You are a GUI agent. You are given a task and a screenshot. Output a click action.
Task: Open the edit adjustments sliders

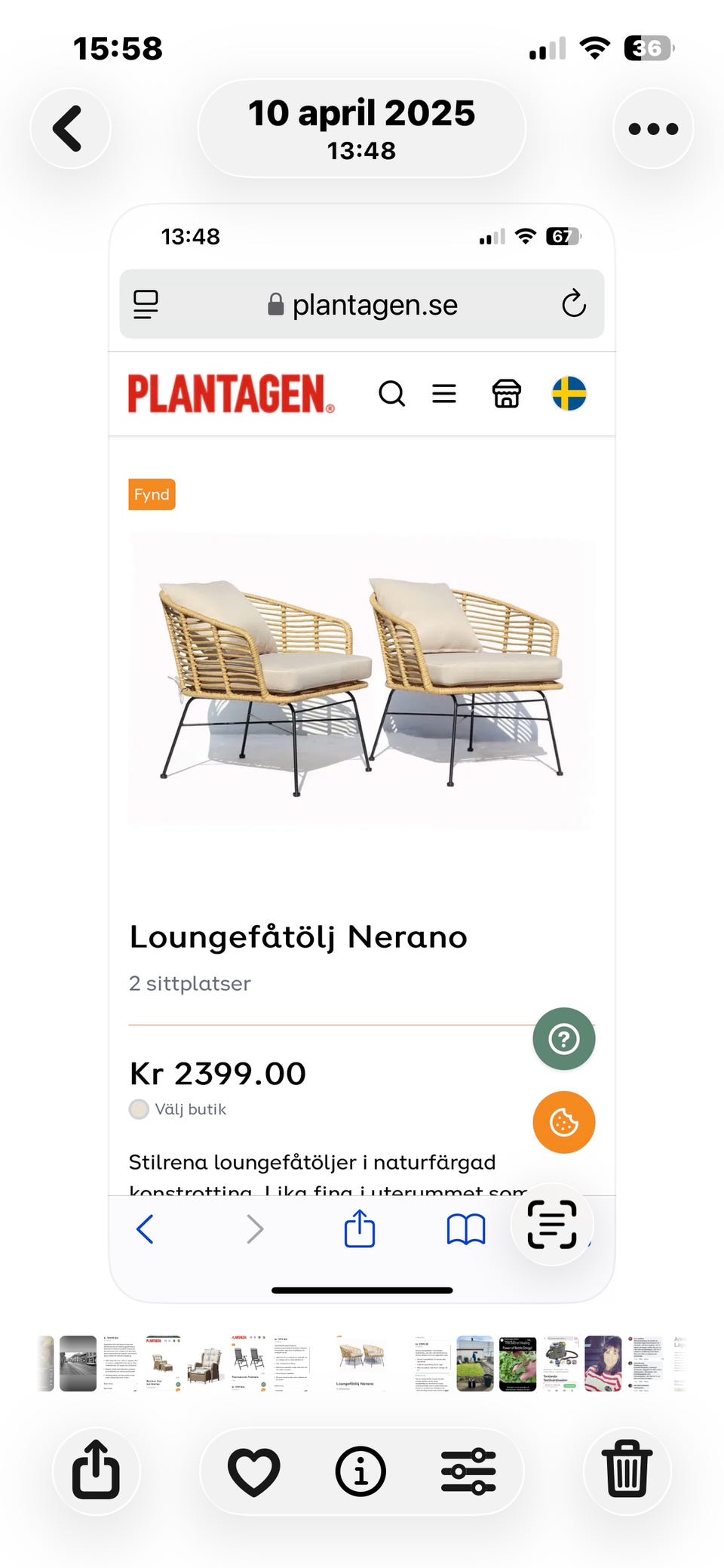tap(468, 1470)
